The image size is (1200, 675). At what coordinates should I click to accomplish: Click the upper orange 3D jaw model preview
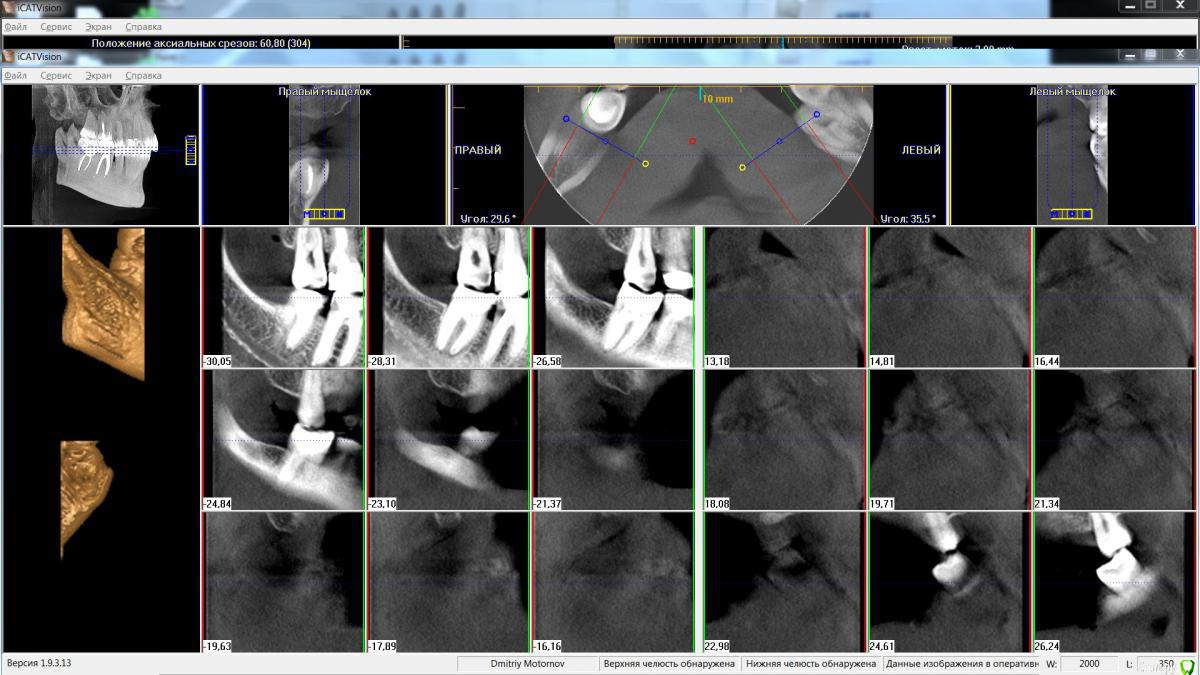[104, 303]
